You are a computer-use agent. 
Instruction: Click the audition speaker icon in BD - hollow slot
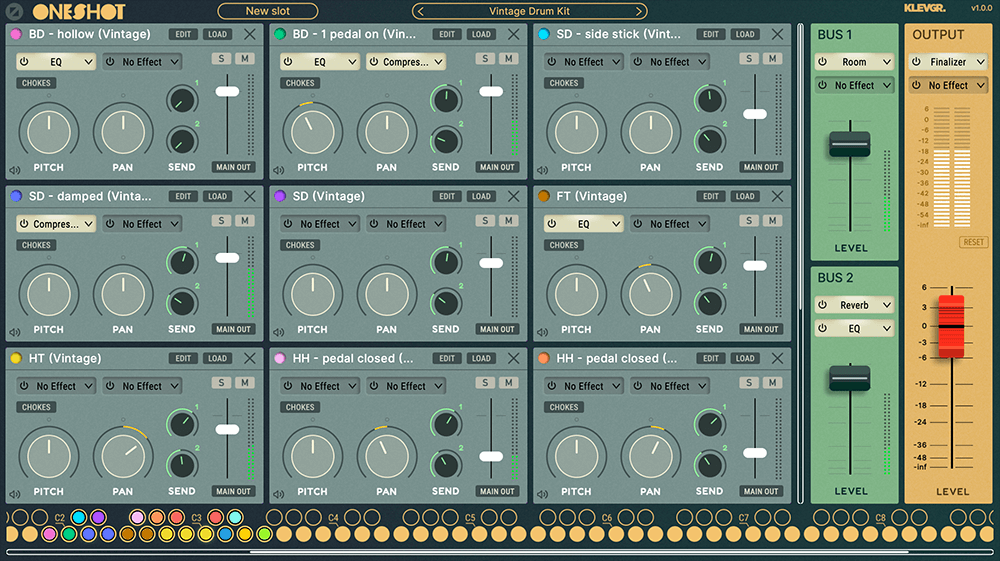15,170
